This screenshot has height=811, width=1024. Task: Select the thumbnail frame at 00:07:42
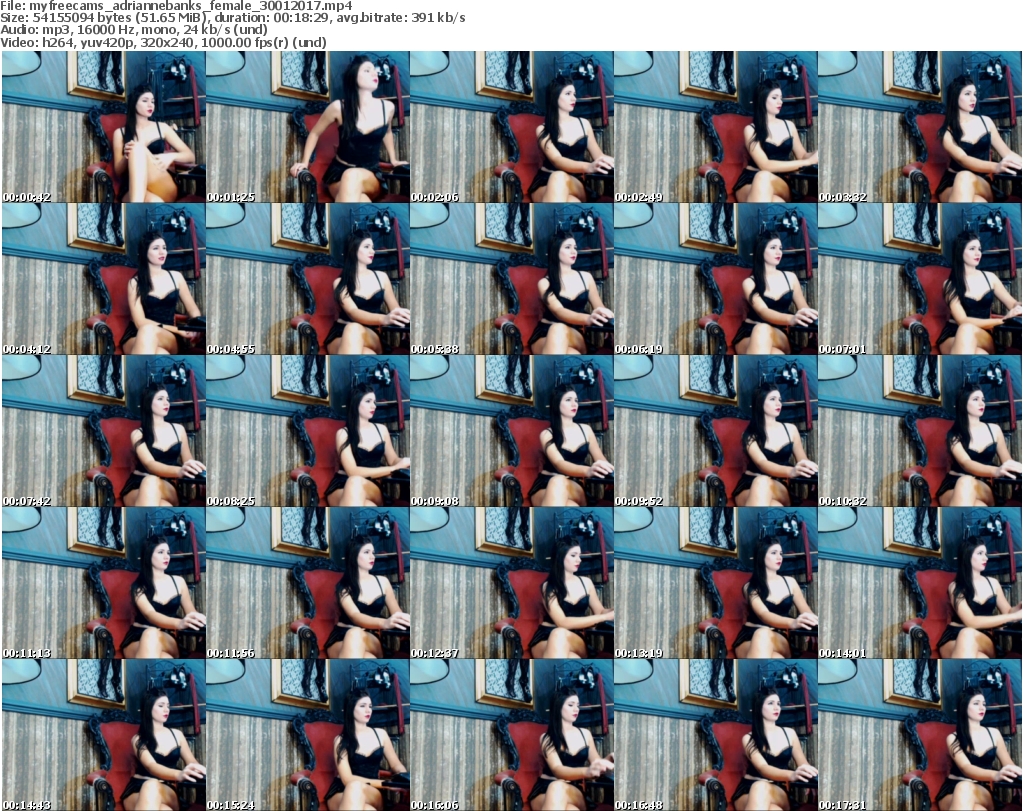[x=104, y=431]
